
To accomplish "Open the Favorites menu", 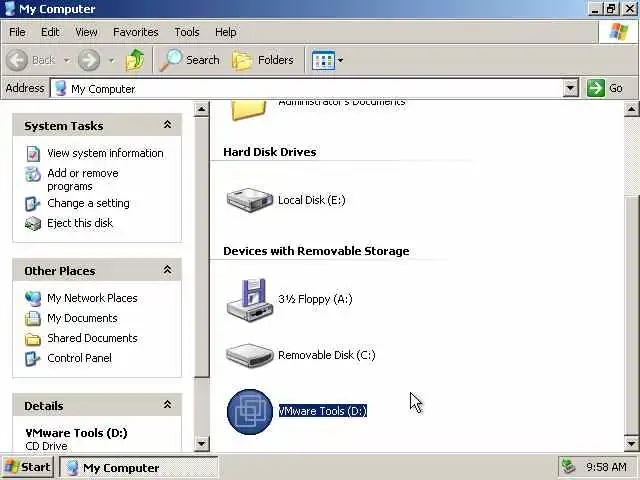I will (136, 32).
